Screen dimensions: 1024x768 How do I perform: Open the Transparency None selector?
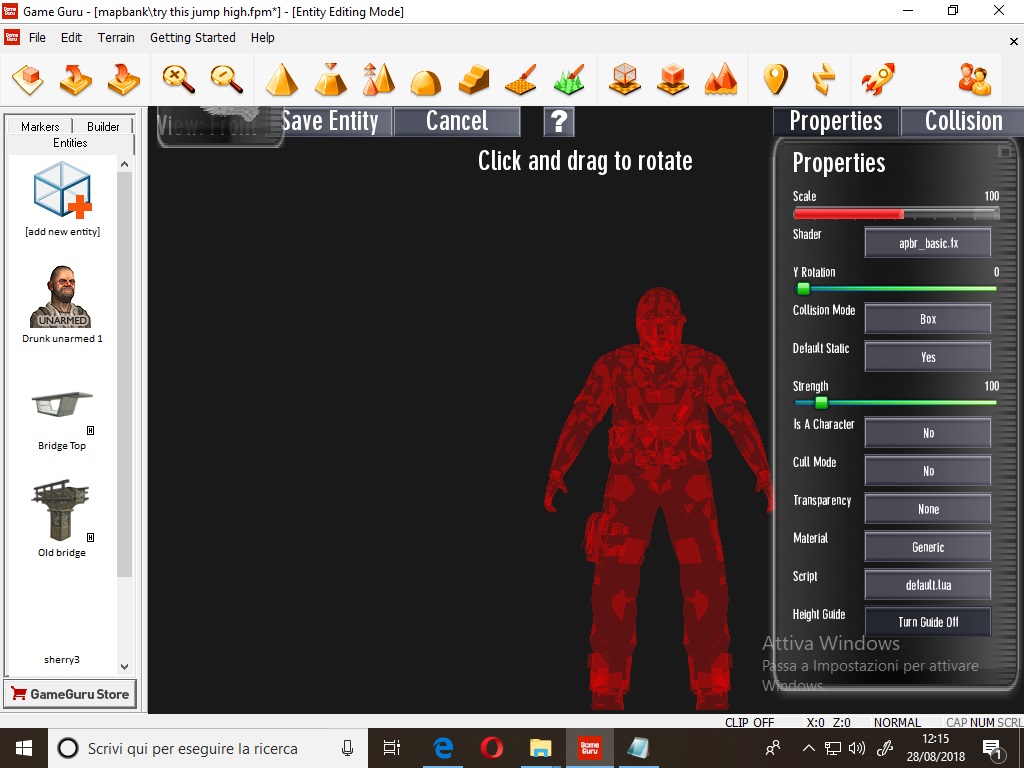click(x=927, y=509)
